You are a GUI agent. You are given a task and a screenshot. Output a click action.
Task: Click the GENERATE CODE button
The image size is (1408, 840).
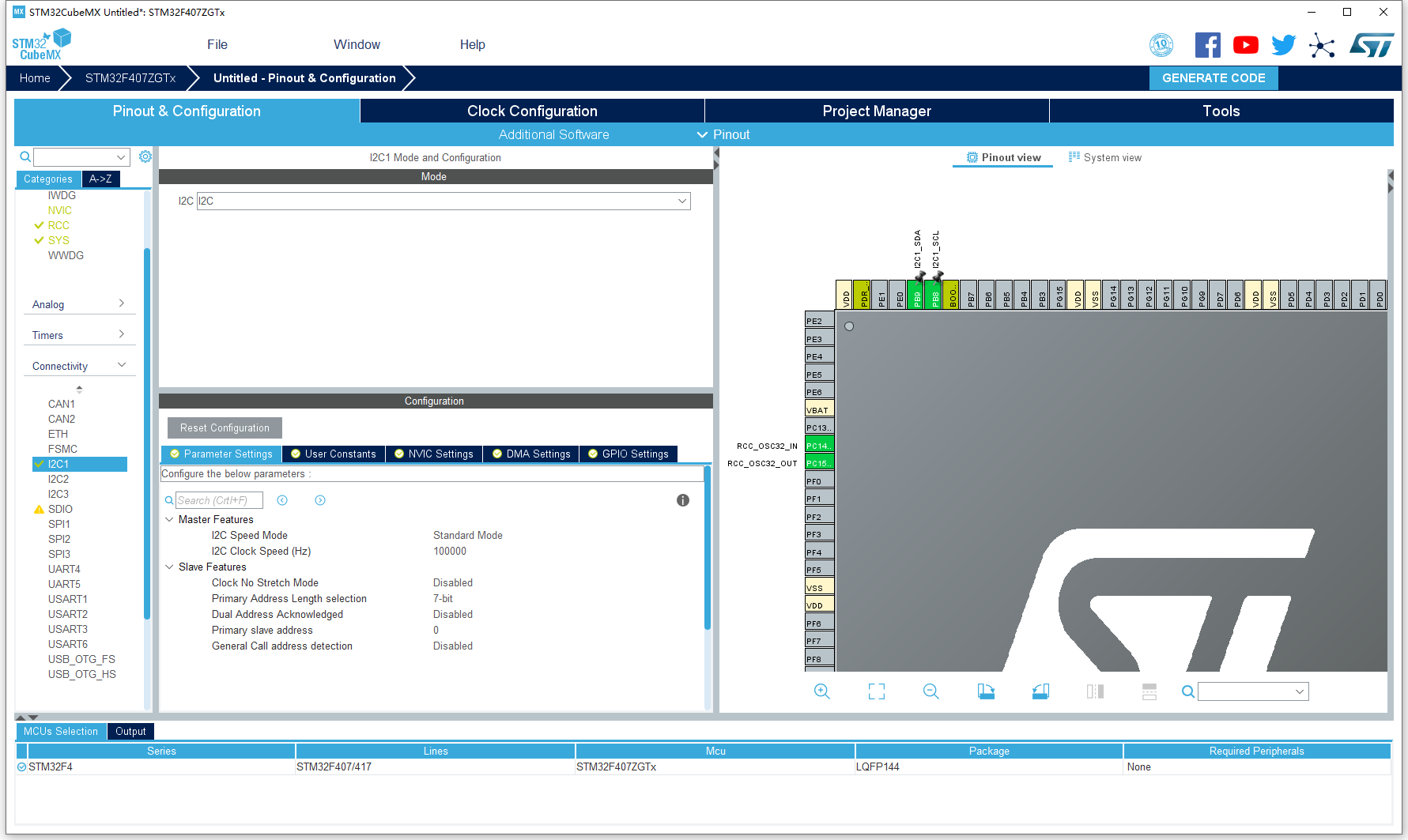1214,77
